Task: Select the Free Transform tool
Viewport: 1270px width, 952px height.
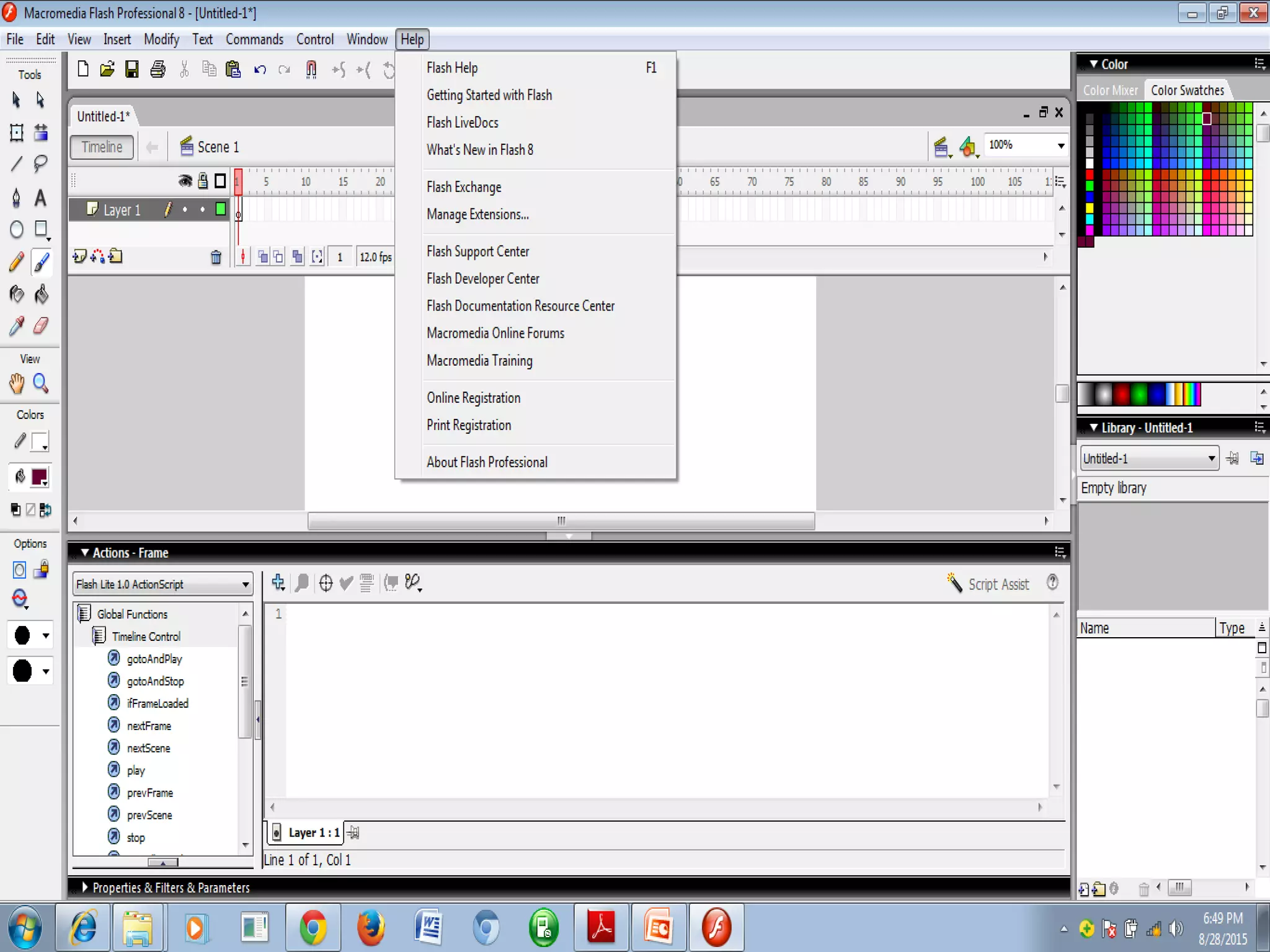Action: (x=17, y=132)
